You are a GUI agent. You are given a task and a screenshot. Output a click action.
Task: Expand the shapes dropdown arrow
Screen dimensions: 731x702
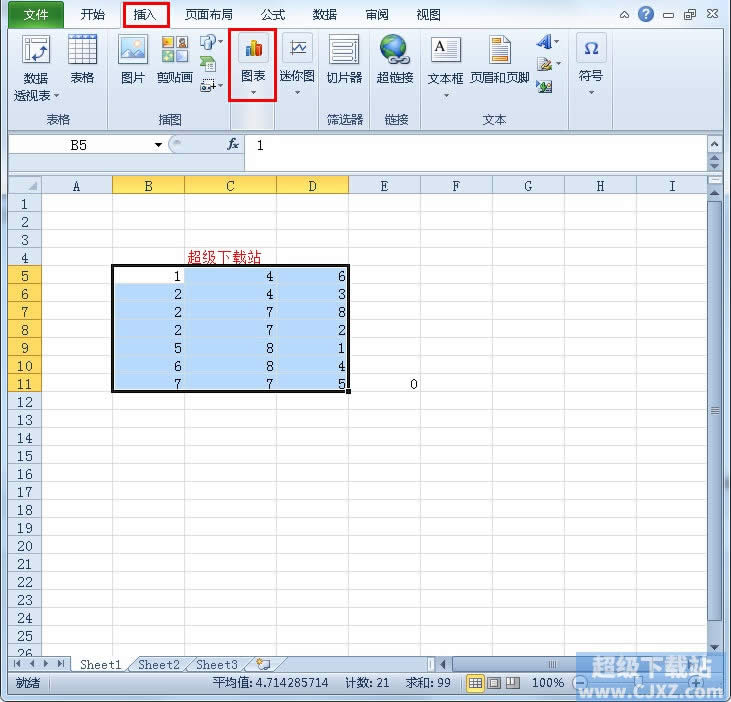pos(220,42)
